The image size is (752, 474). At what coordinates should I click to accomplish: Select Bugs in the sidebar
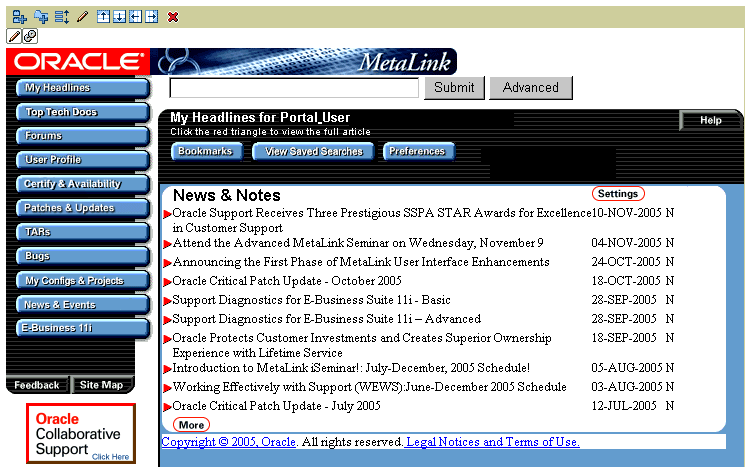tap(82, 256)
